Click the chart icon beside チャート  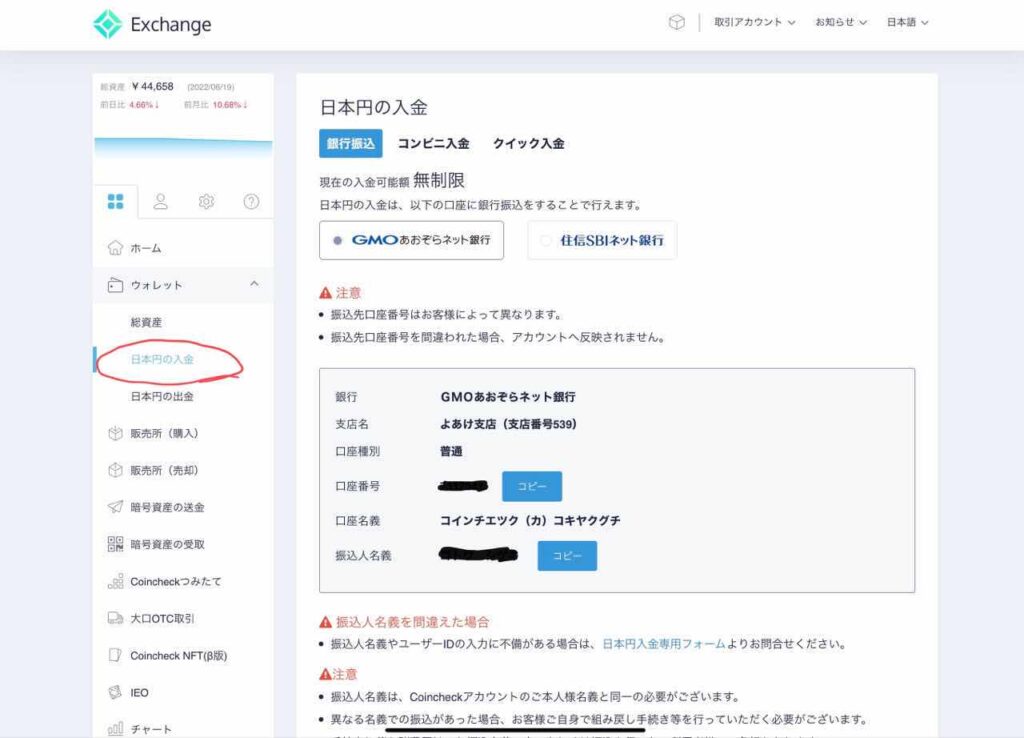(x=116, y=729)
